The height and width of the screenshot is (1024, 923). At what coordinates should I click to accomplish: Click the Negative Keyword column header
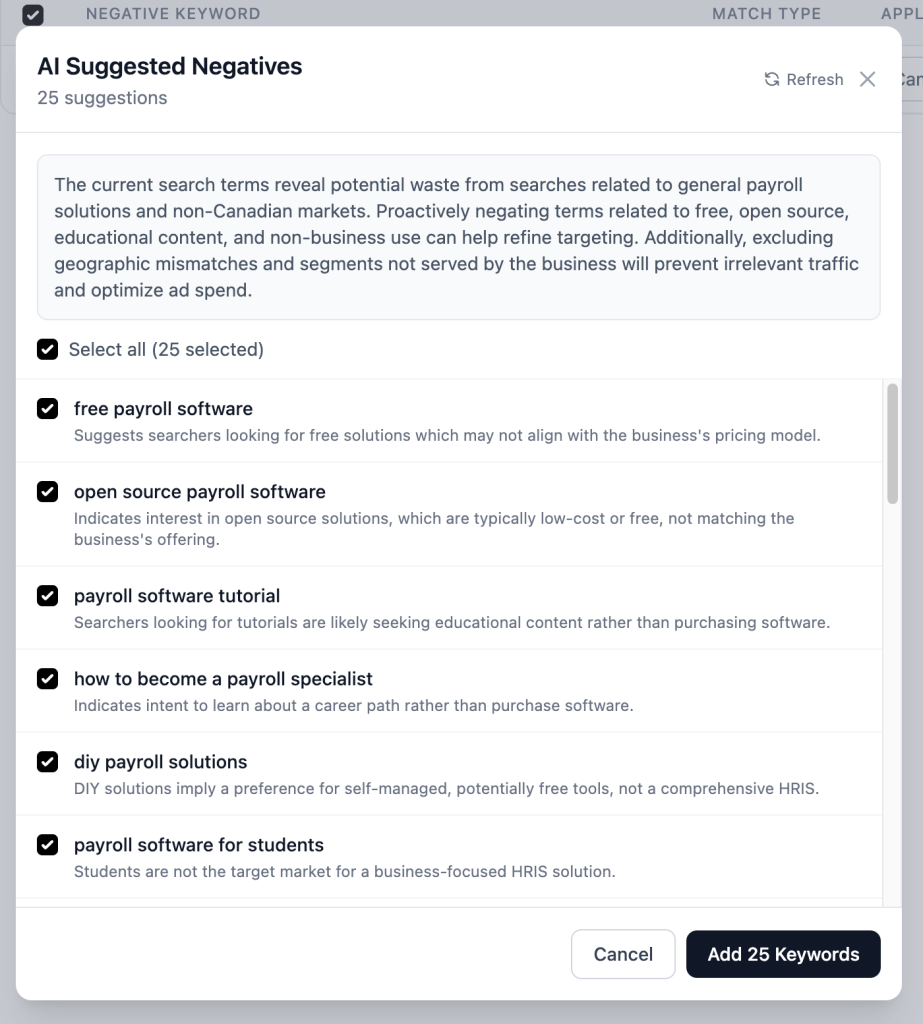coord(173,14)
